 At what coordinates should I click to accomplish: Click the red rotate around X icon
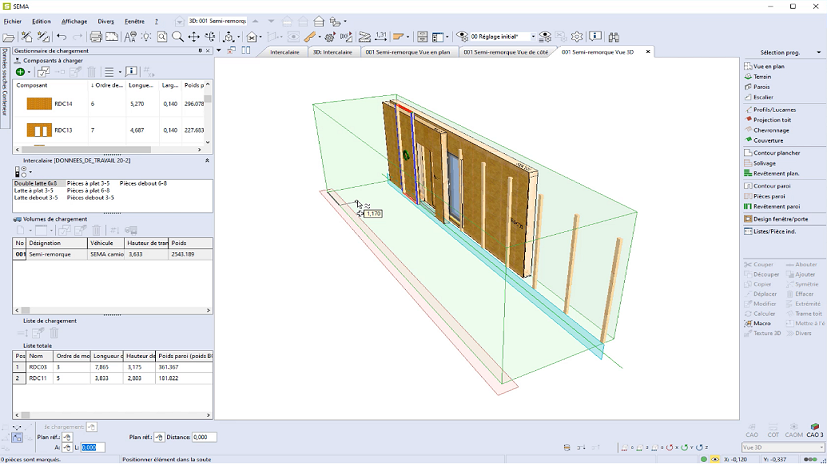[667, 447]
